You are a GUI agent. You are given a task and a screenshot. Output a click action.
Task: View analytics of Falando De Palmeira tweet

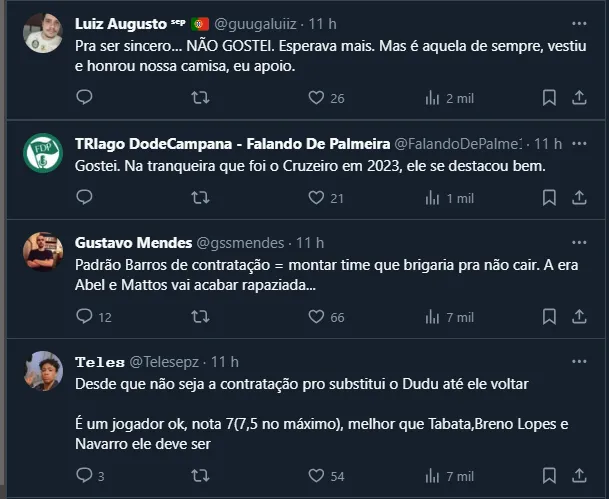432,198
